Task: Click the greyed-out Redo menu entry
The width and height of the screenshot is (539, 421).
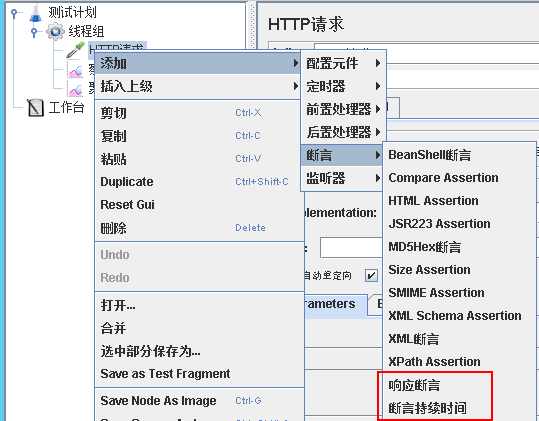Action: pos(199,277)
